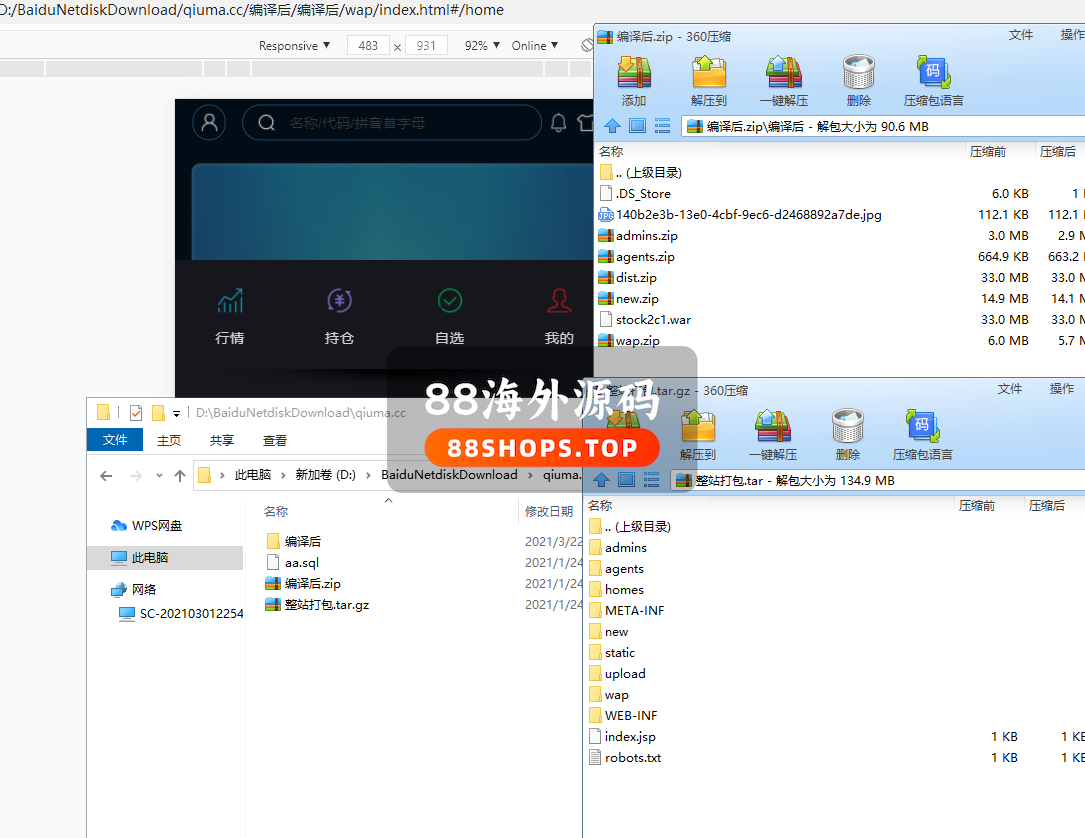Screen dimensions: 1085x838
Task: Open the Responsive device dropdown
Action: pos(294,46)
